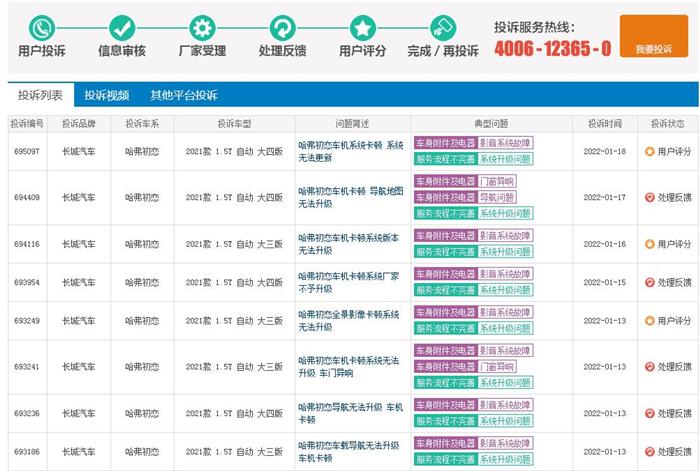
Task: Open the 投诉视频 tab
Action: point(107,95)
